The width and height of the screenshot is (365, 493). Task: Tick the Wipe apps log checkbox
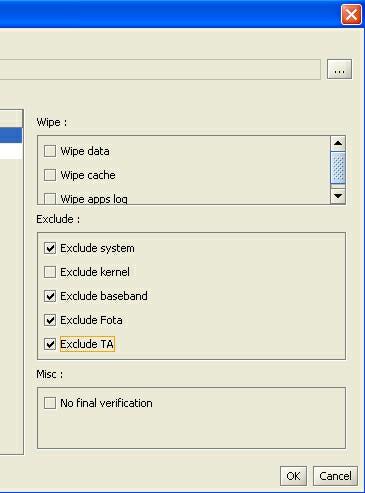(50, 199)
